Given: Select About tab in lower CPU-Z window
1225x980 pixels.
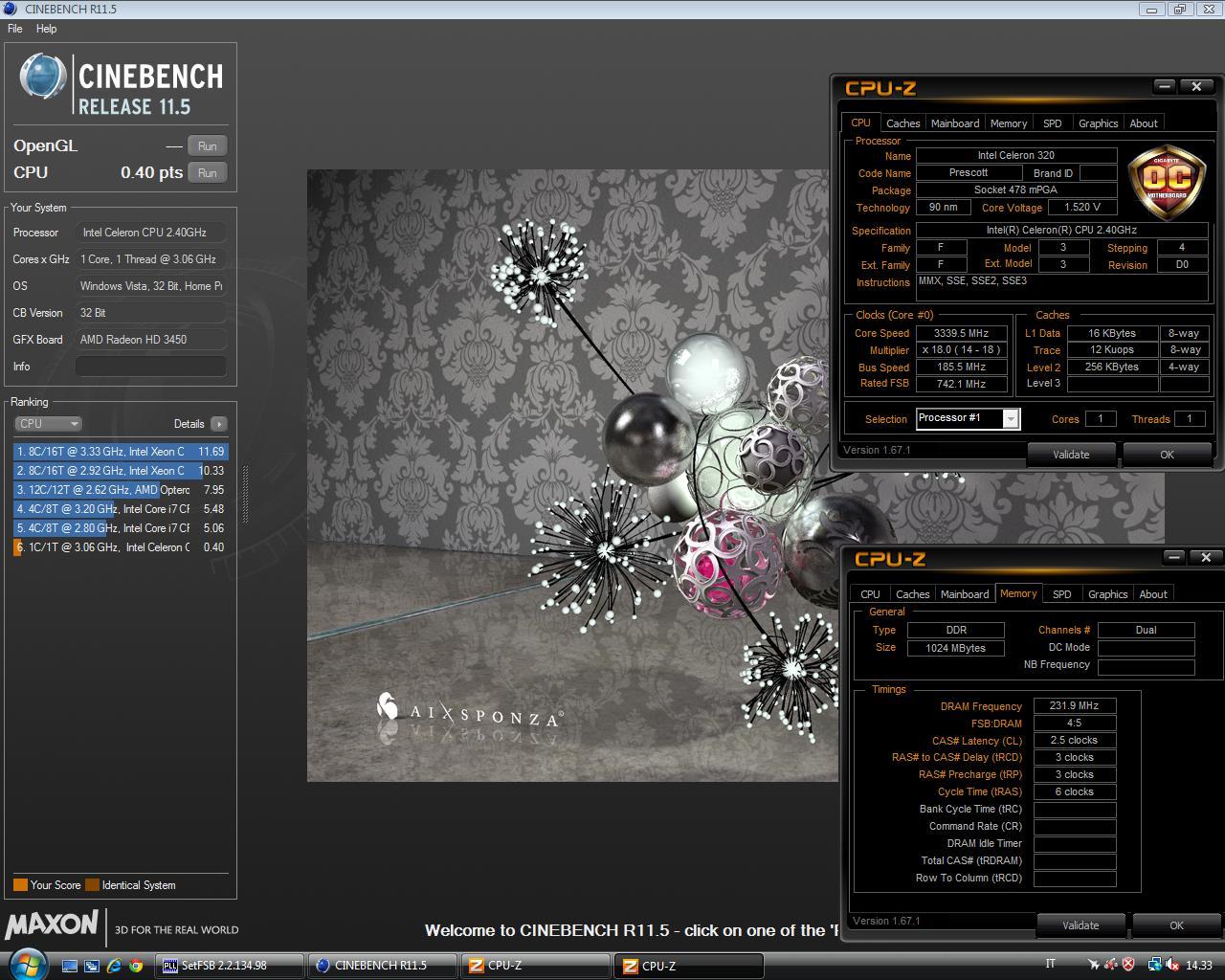Looking at the screenshot, I should point(1153,594).
